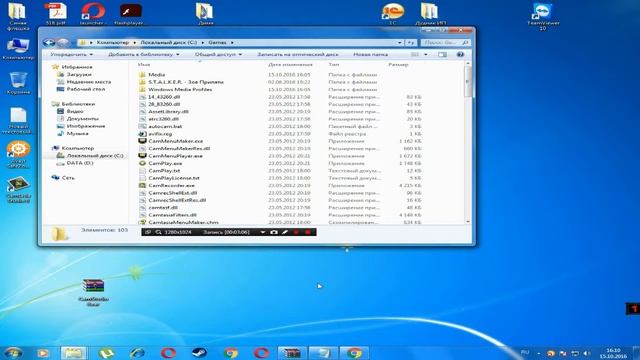Image resolution: width=640 pixels, height=360 pixels.
Task: Select the Компьютер desktop icon
Action: pyautogui.click(x=18, y=49)
